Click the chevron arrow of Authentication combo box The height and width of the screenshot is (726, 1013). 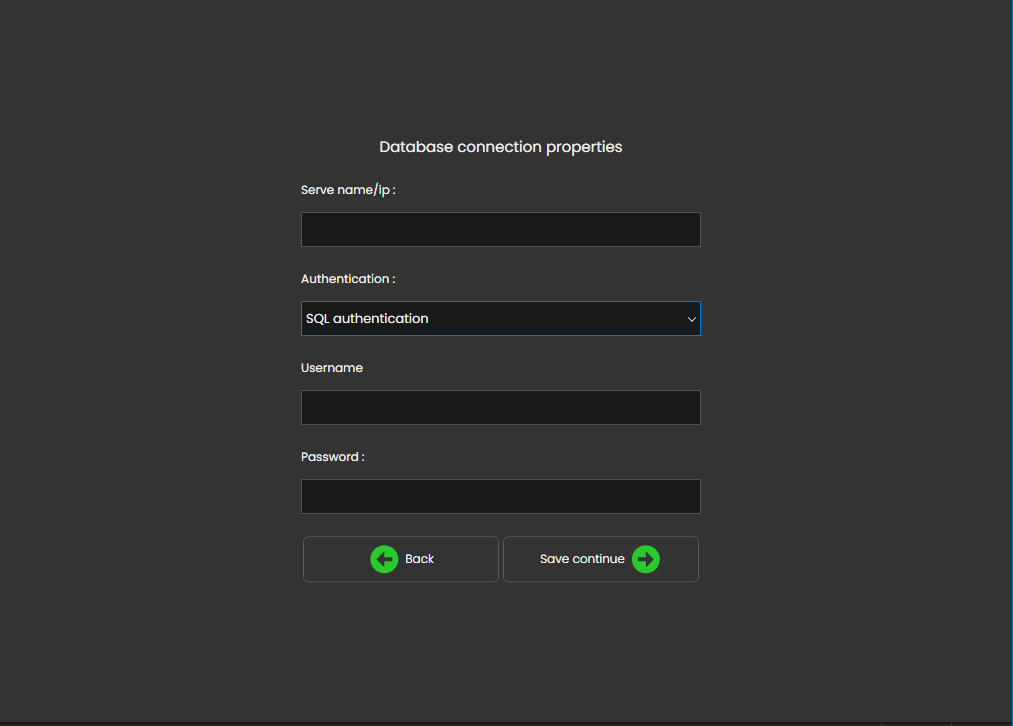point(691,319)
